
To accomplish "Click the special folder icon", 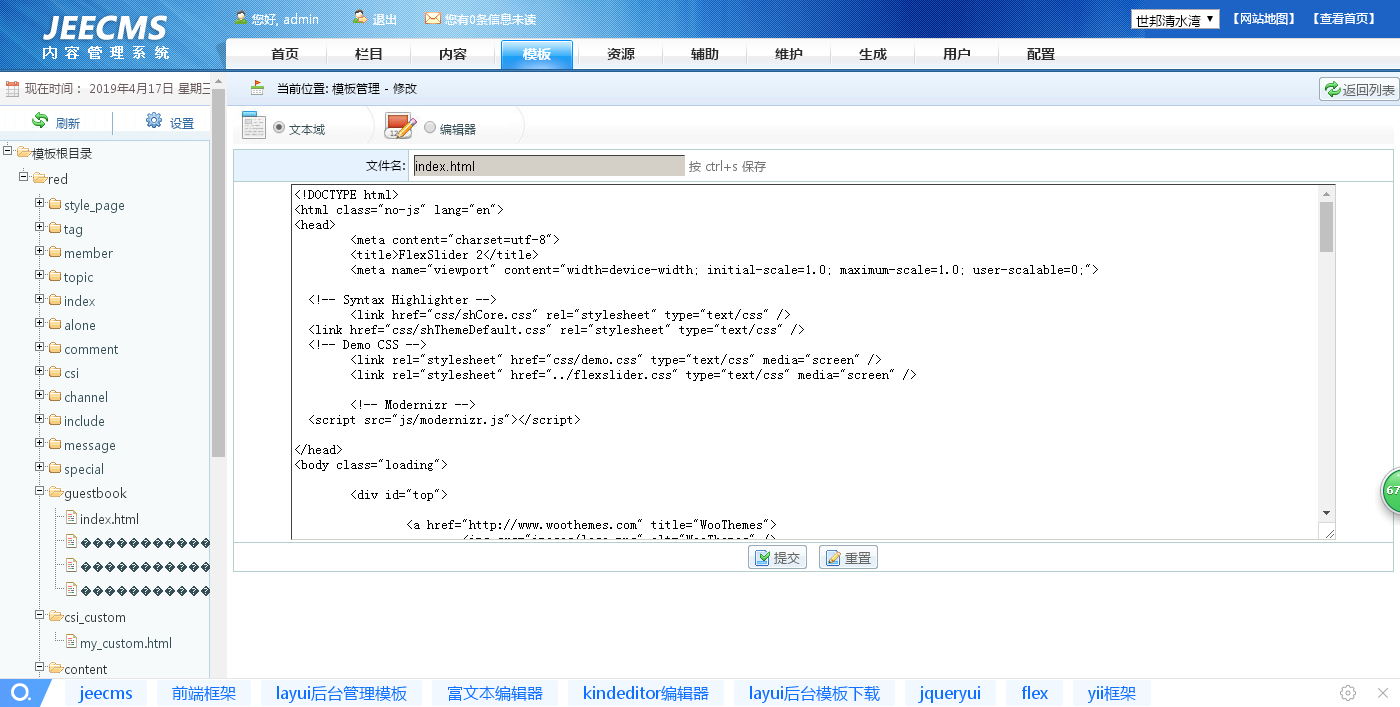I will click(x=55, y=468).
